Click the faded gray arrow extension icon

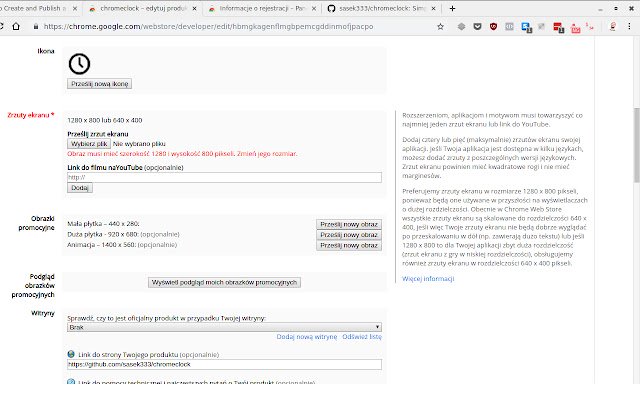coord(541,27)
